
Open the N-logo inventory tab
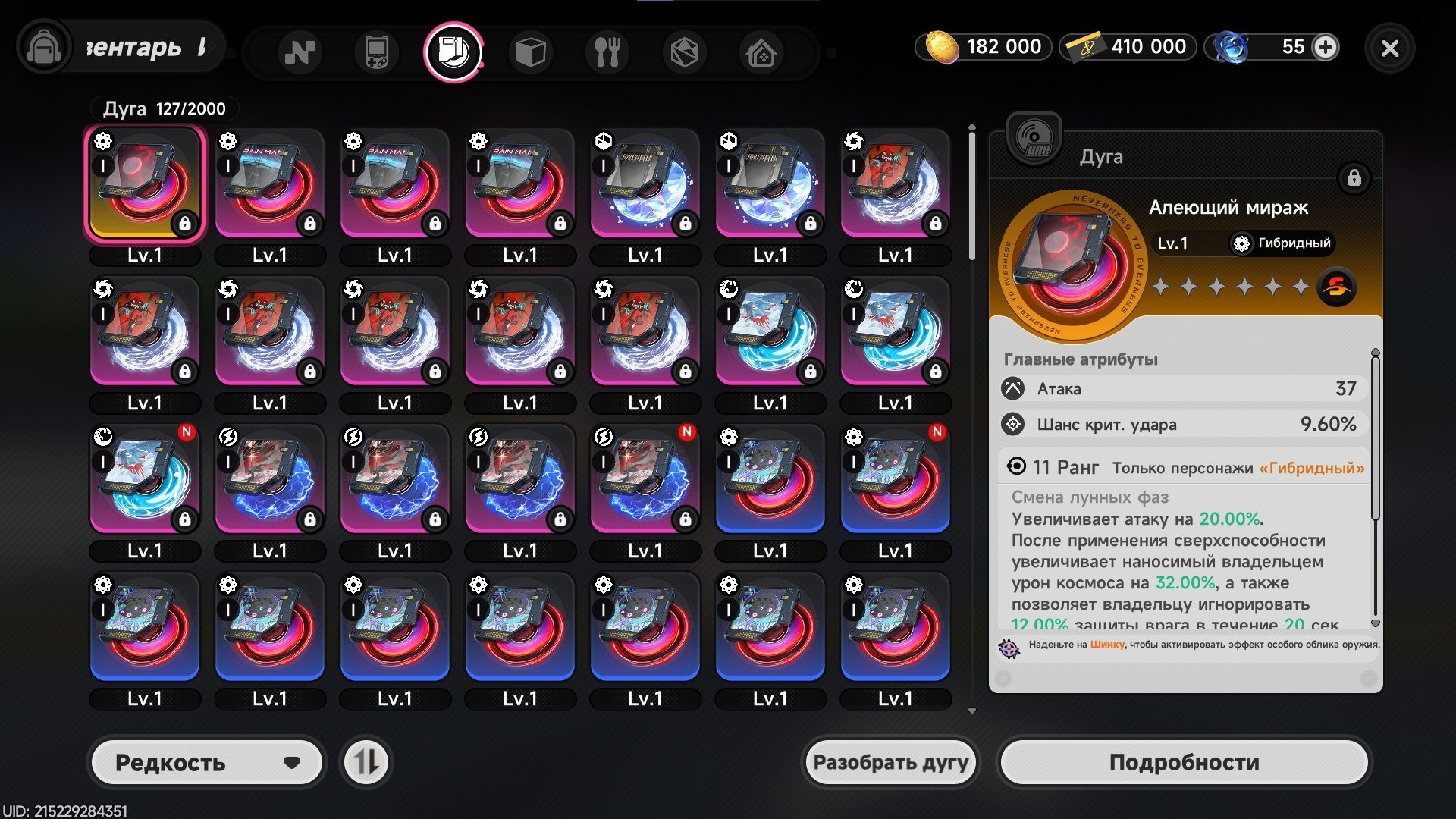[x=300, y=52]
